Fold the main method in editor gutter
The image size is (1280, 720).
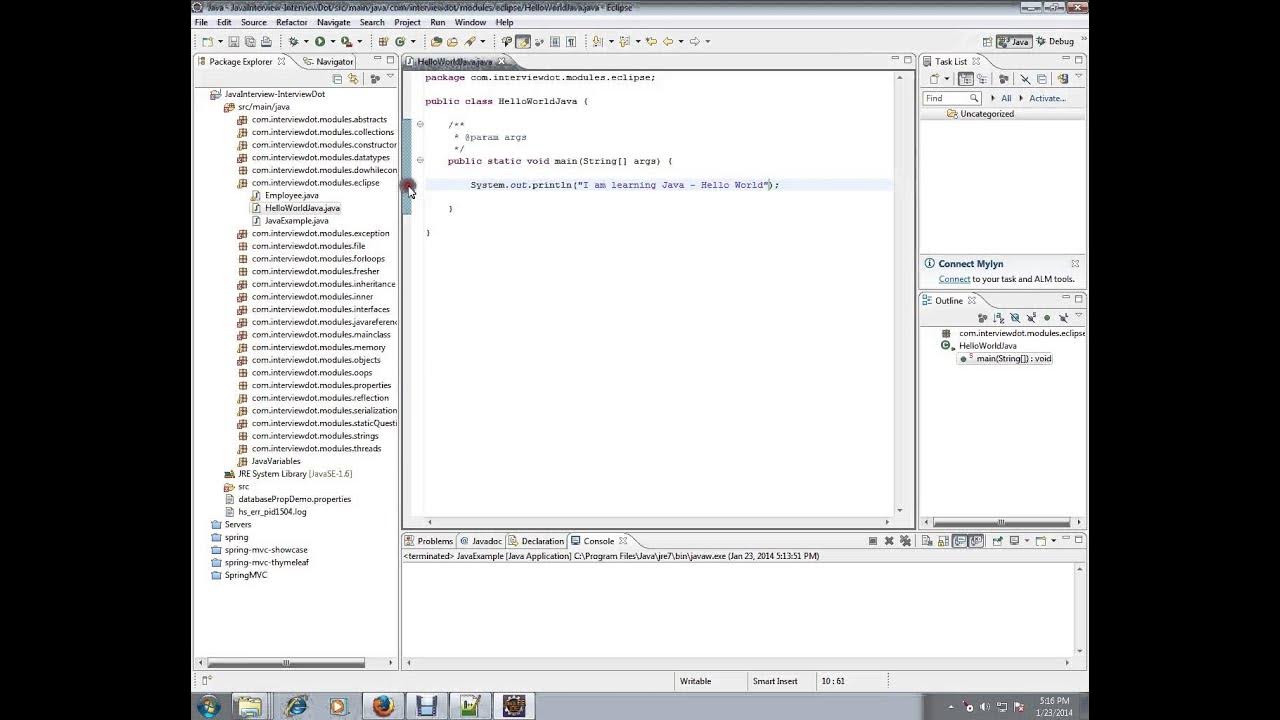coord(420,160)
